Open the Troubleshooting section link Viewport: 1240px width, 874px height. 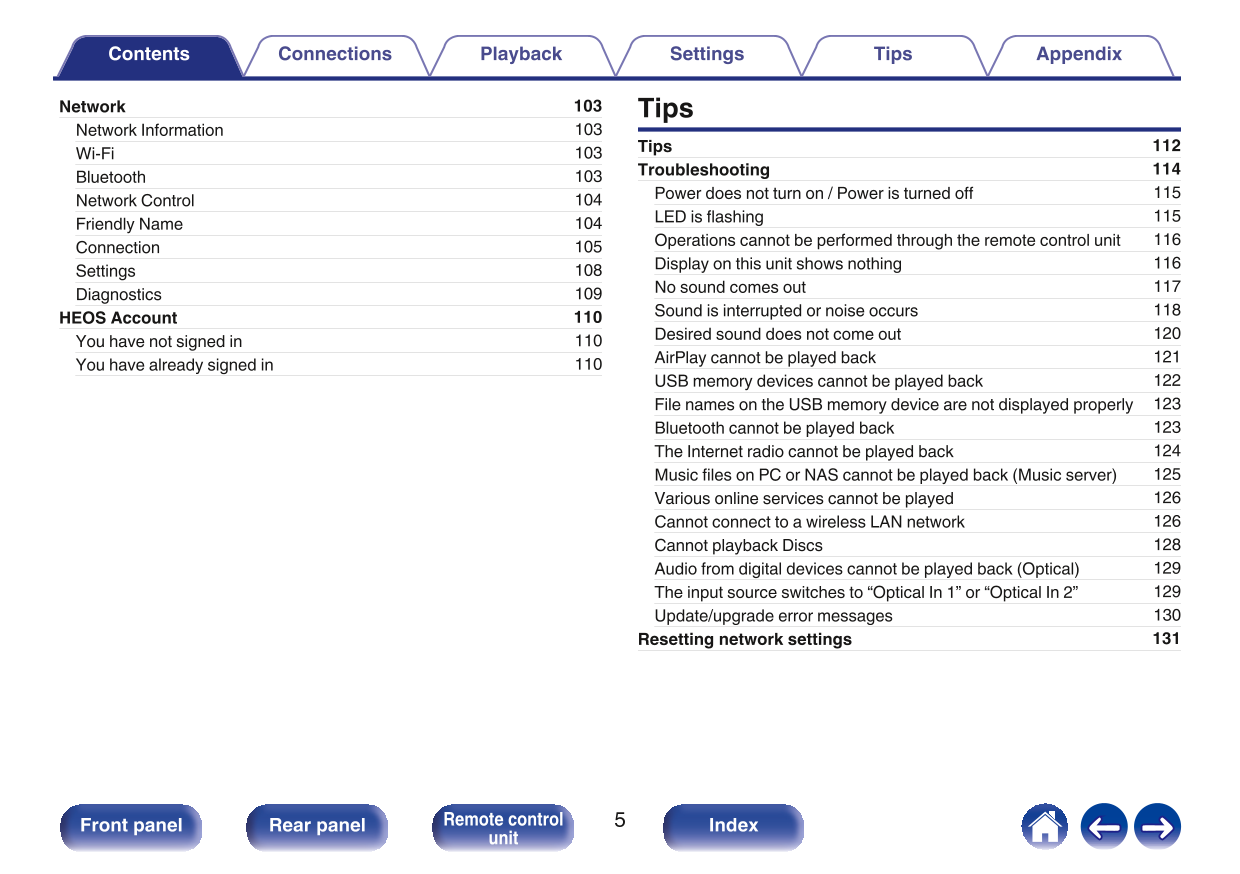coord(704,170)
